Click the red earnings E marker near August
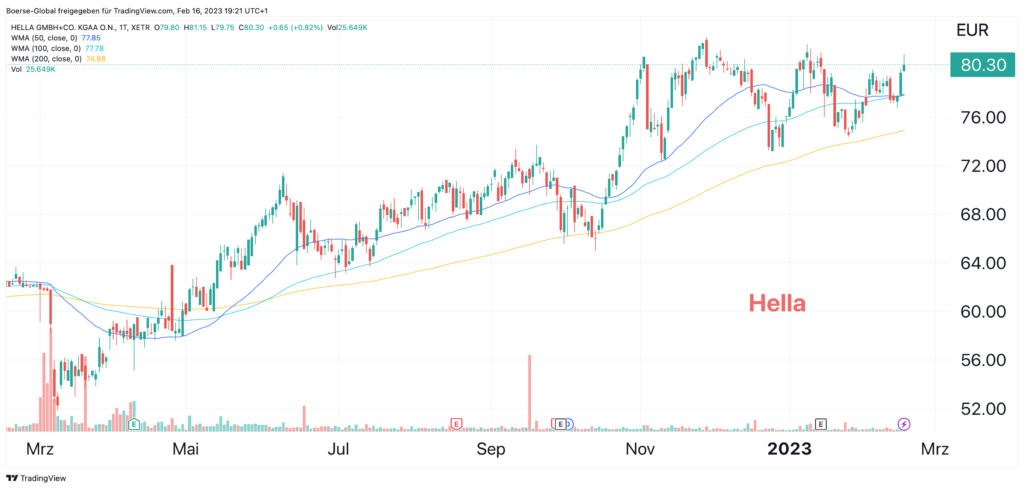Screen dimensions: 1024x489 tap(456, 424)
